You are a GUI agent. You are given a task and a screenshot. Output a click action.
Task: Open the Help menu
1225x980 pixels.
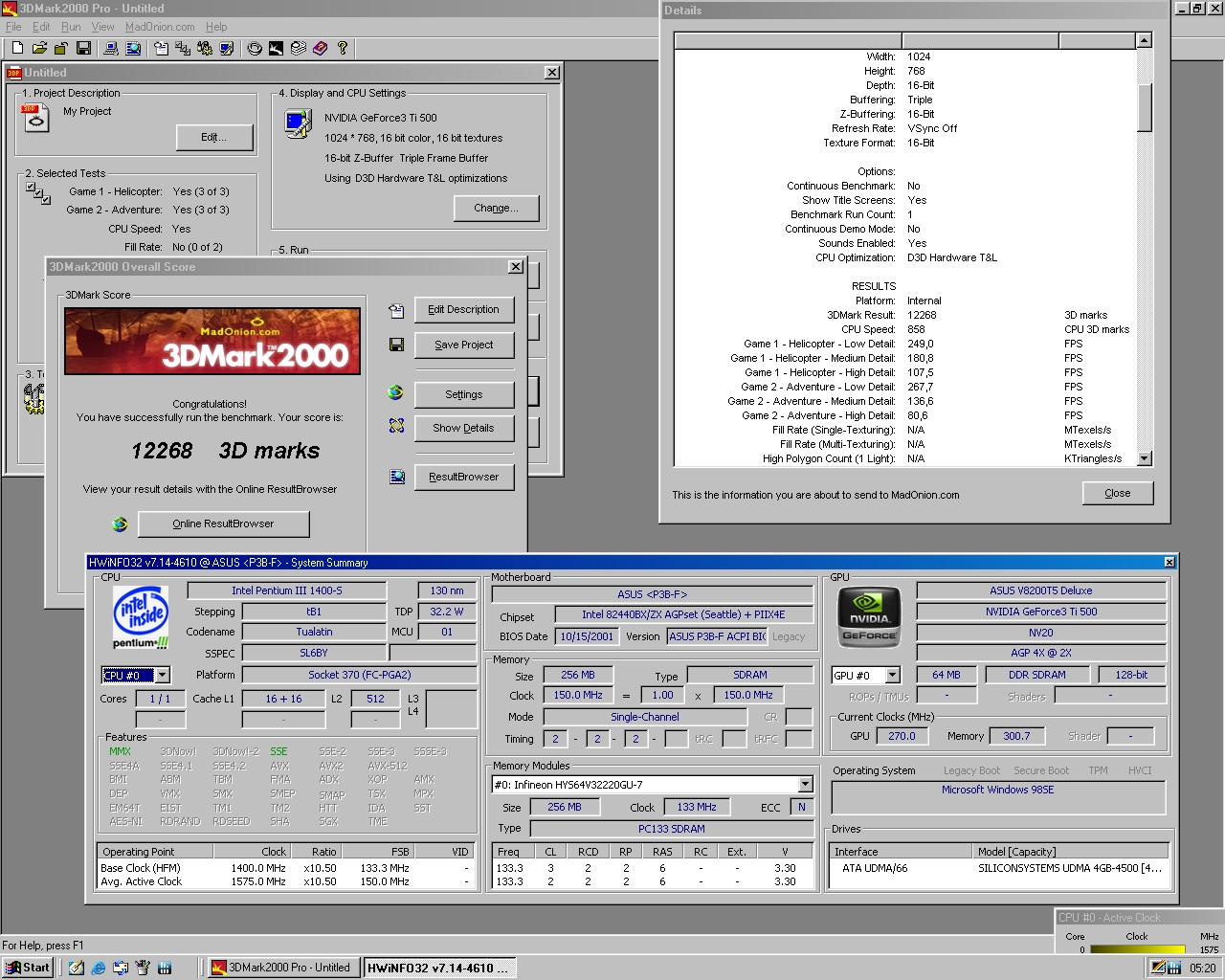pyautogui.click(x=216, y=27)
